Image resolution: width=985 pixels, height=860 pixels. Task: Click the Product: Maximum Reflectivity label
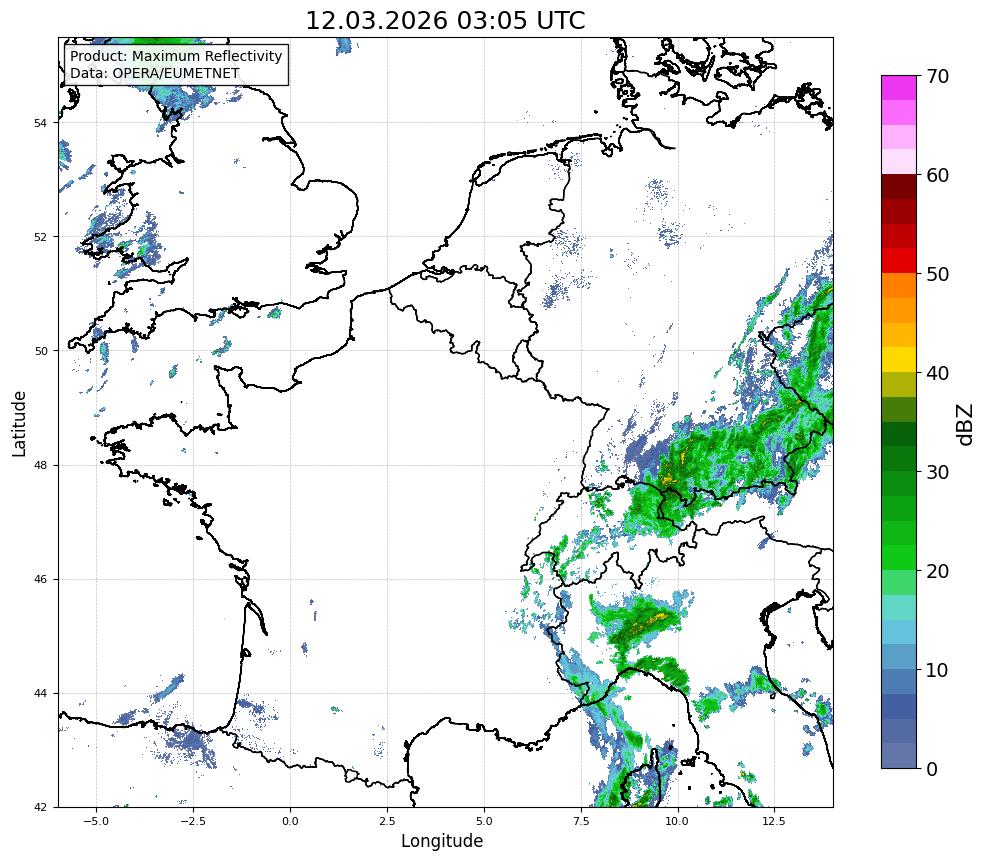176,56
